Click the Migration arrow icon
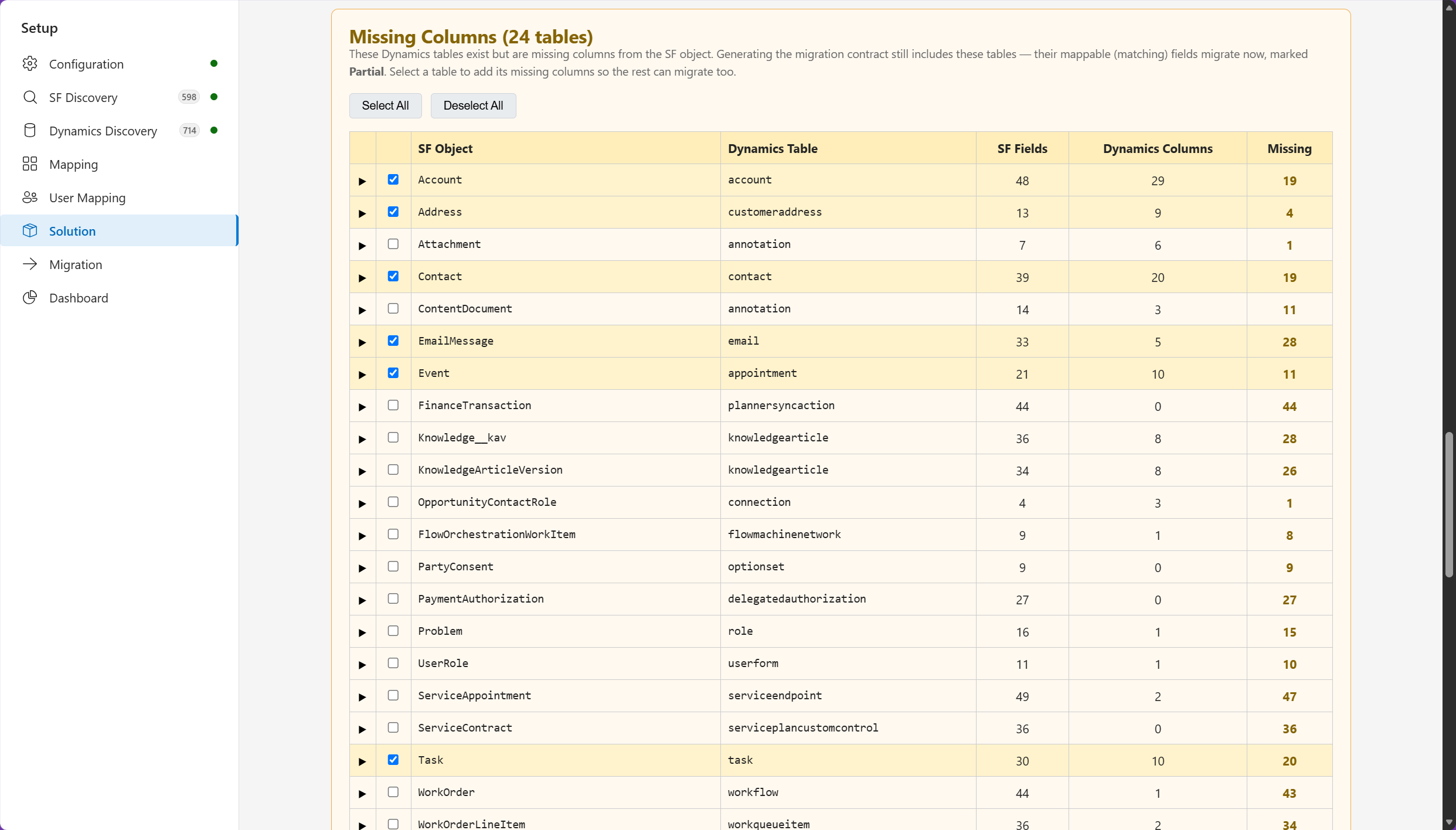Image resolution: width=1456 pixels, height=830 pixels. [x=30, y=264]
